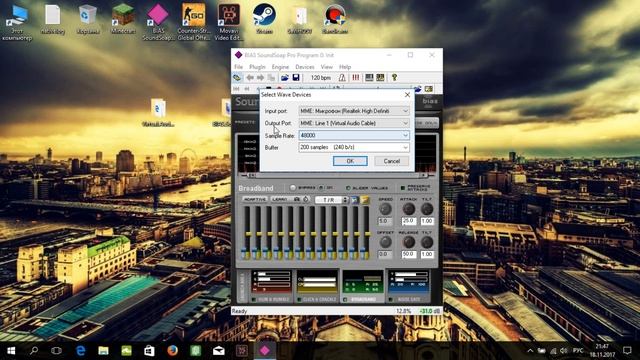
Task: Select the Noise Gate module thumbnail
Action: 408,282
